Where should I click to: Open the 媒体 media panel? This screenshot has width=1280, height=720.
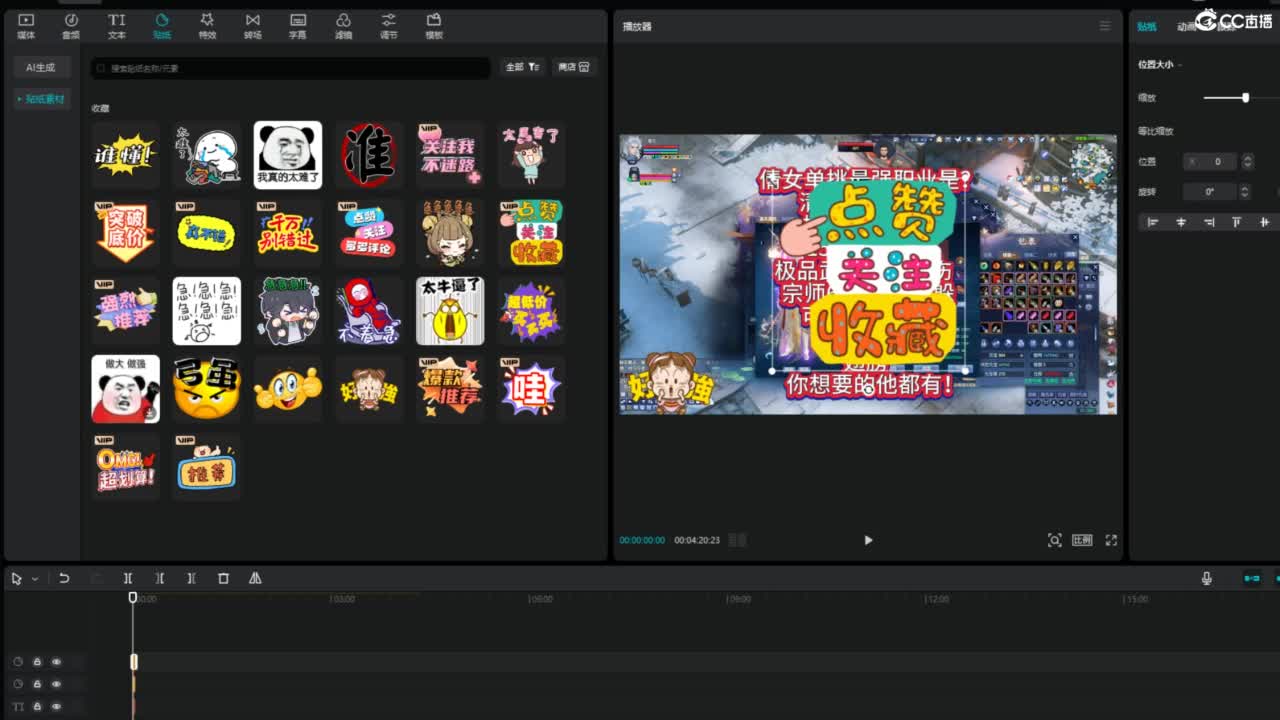tap(26, 26)
